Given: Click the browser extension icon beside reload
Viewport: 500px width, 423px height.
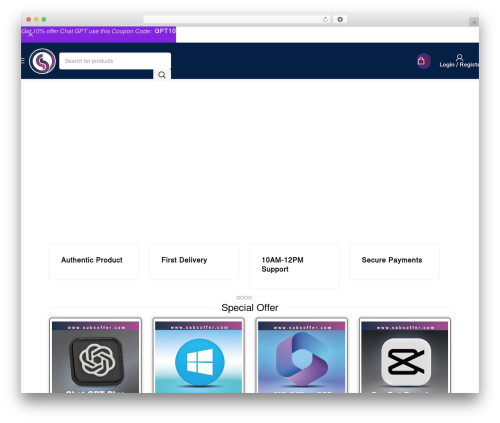Looking at the screenshot, I should [x=340, y=19].
